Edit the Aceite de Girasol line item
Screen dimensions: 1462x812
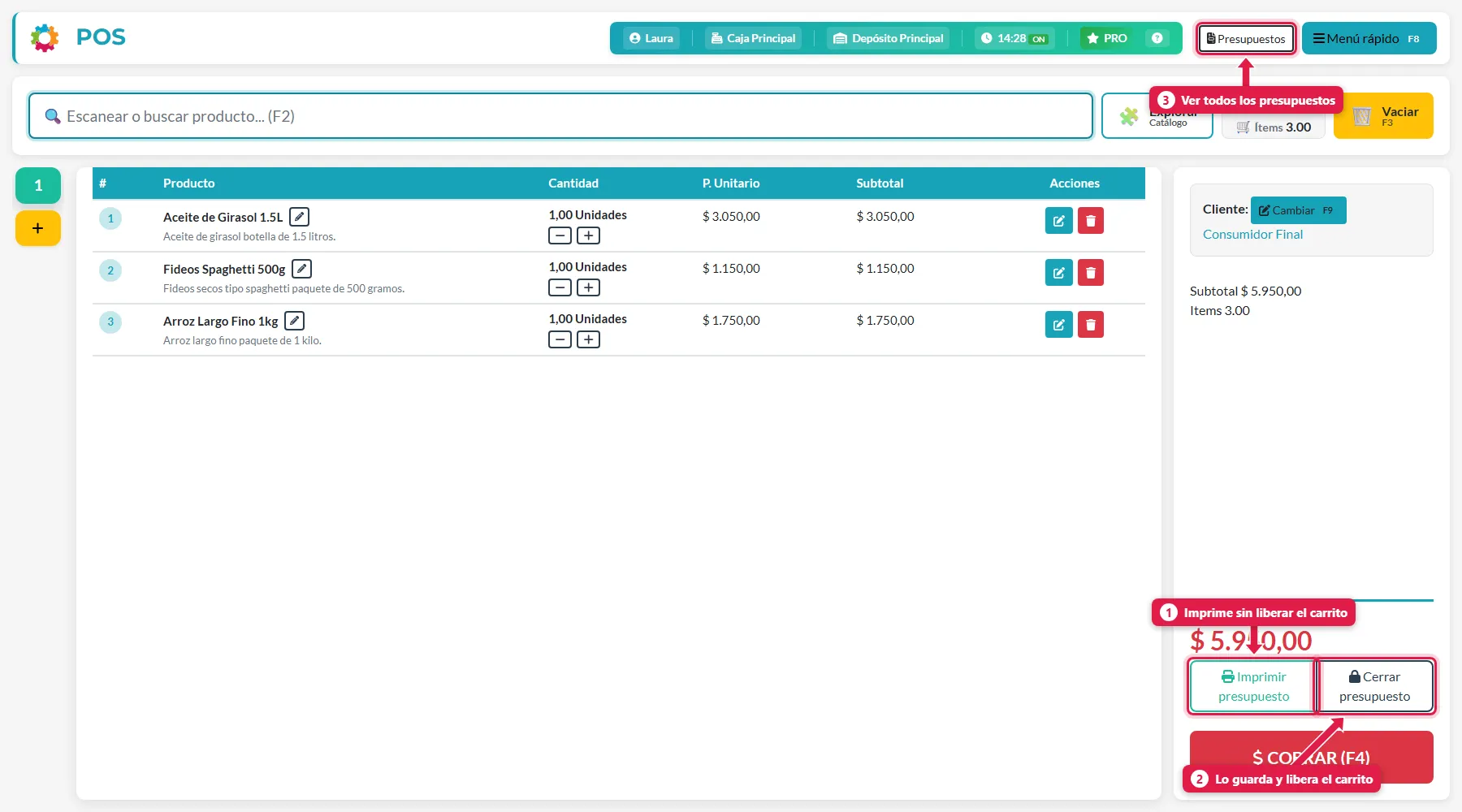(x=1058, y=221)
